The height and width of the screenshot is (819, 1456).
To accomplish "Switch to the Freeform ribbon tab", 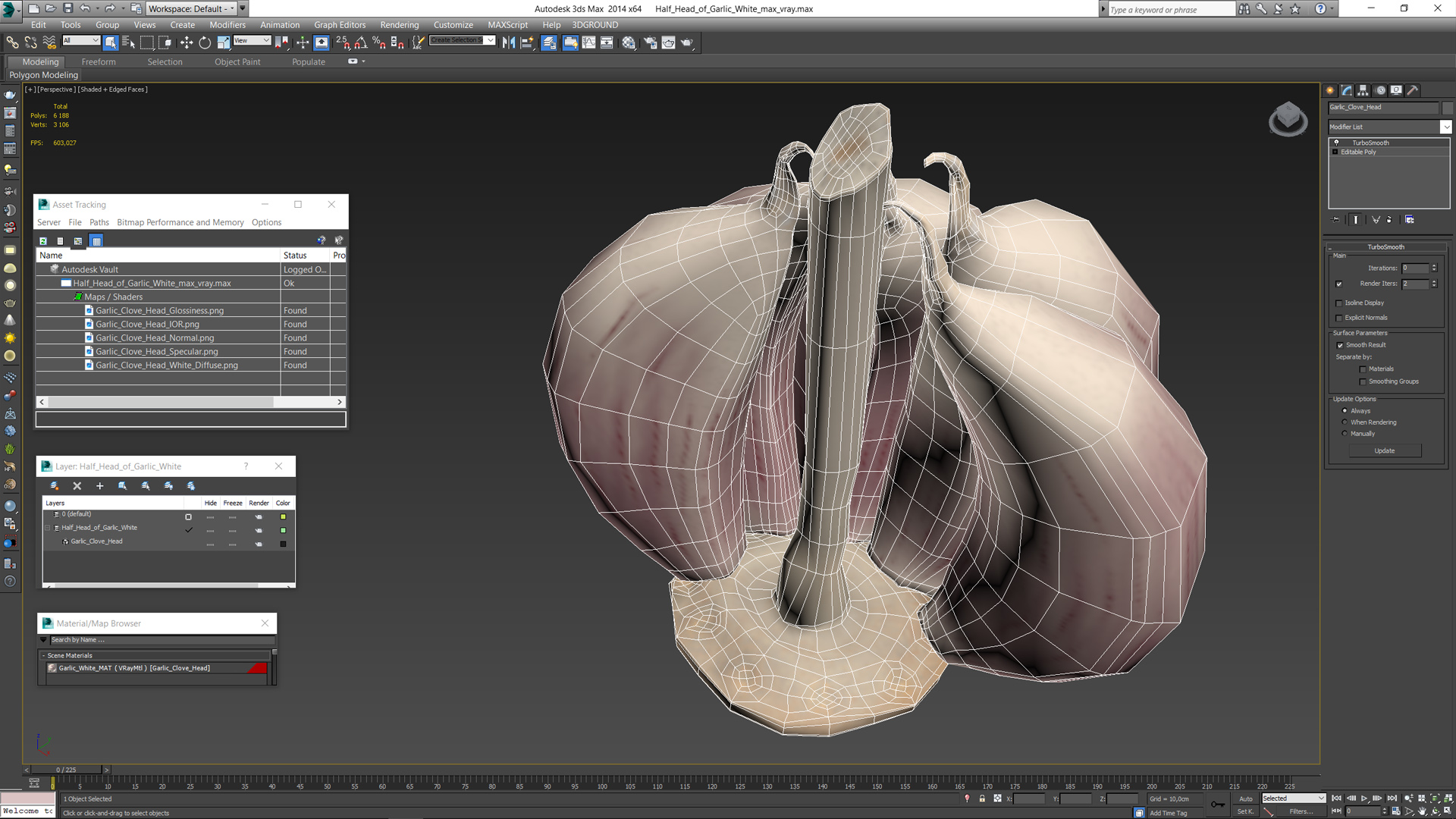I will (99, 62).
